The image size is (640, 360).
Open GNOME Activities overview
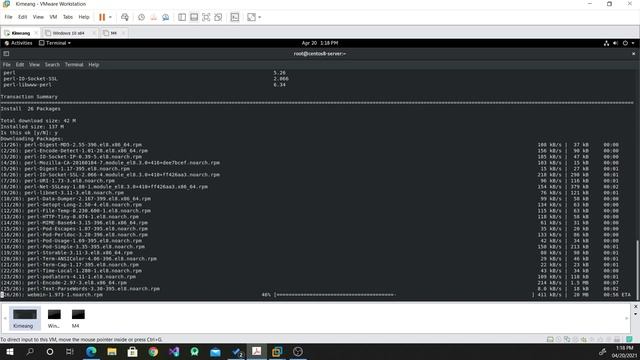tap(18, 43)
